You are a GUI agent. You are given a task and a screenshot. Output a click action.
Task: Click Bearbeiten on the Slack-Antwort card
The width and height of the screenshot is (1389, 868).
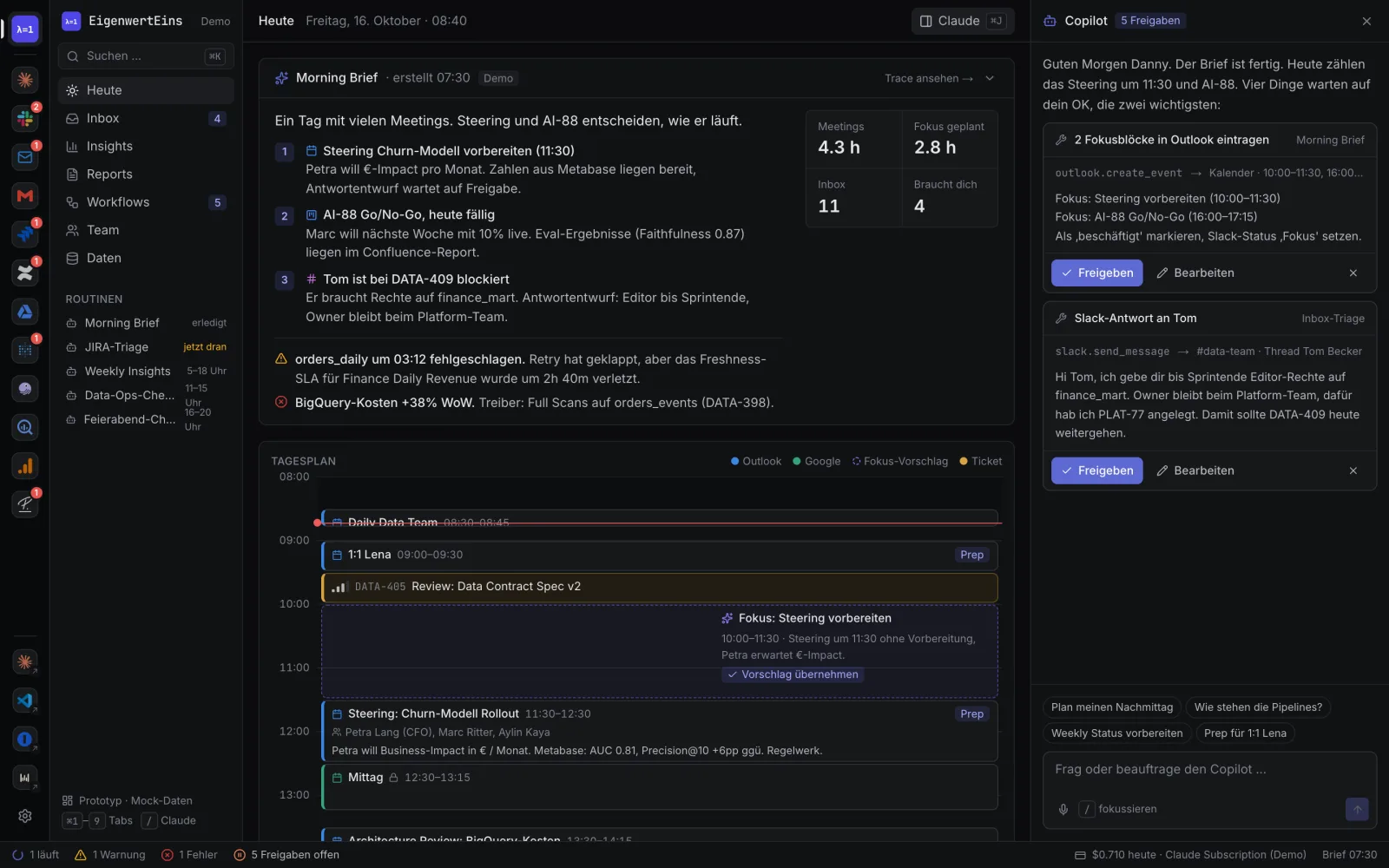click(x=1195, y=470)
